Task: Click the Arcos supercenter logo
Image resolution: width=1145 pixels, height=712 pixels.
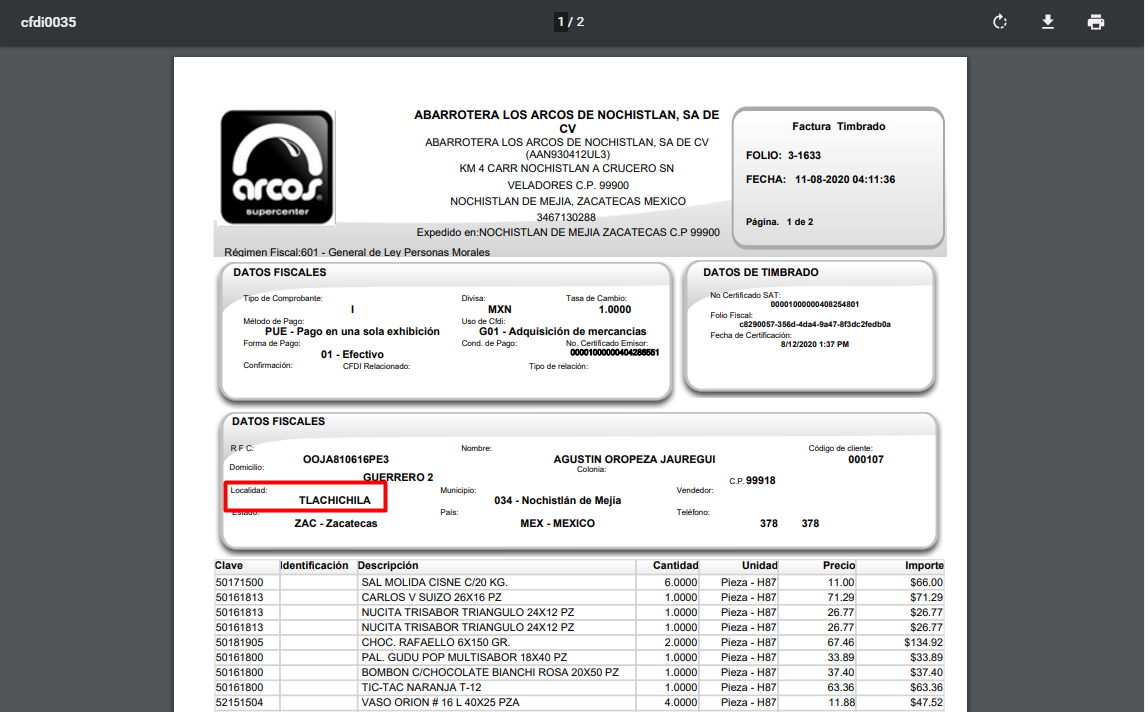Action: point(277,167)
